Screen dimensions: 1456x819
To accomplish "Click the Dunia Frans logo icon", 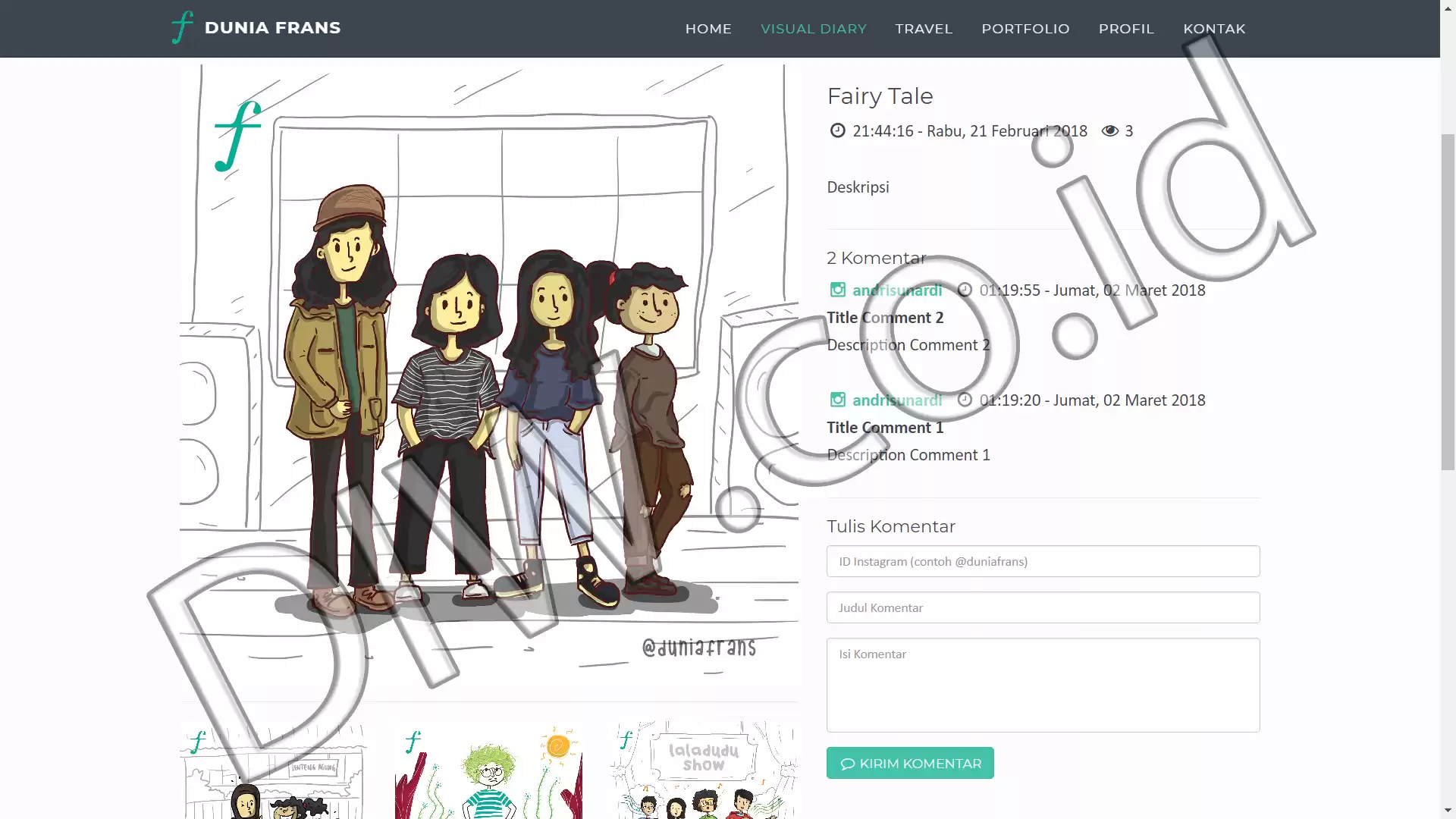I will (x=182, y=27).
